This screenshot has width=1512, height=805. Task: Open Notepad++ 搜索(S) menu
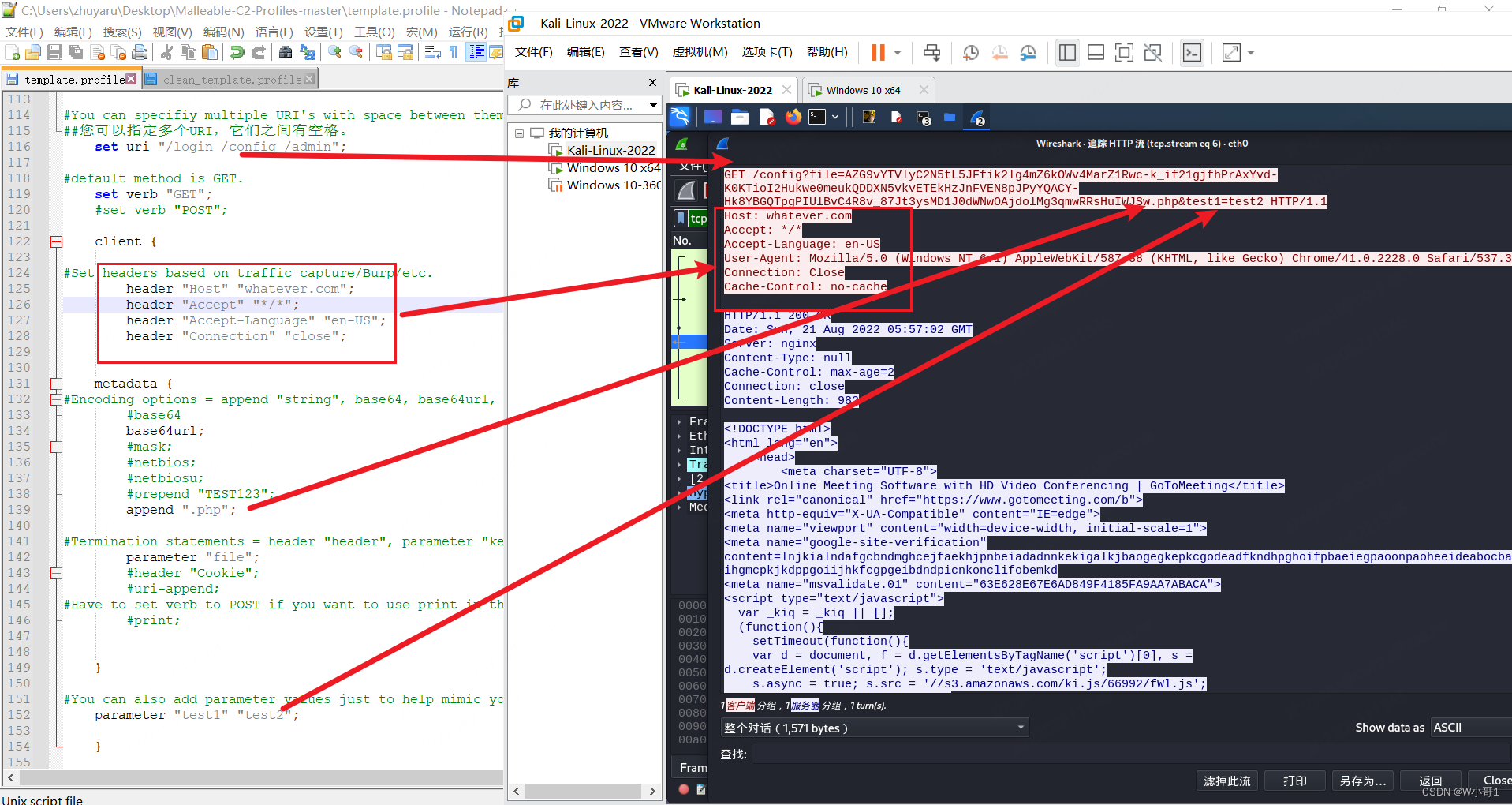click(x=122, y=32)
